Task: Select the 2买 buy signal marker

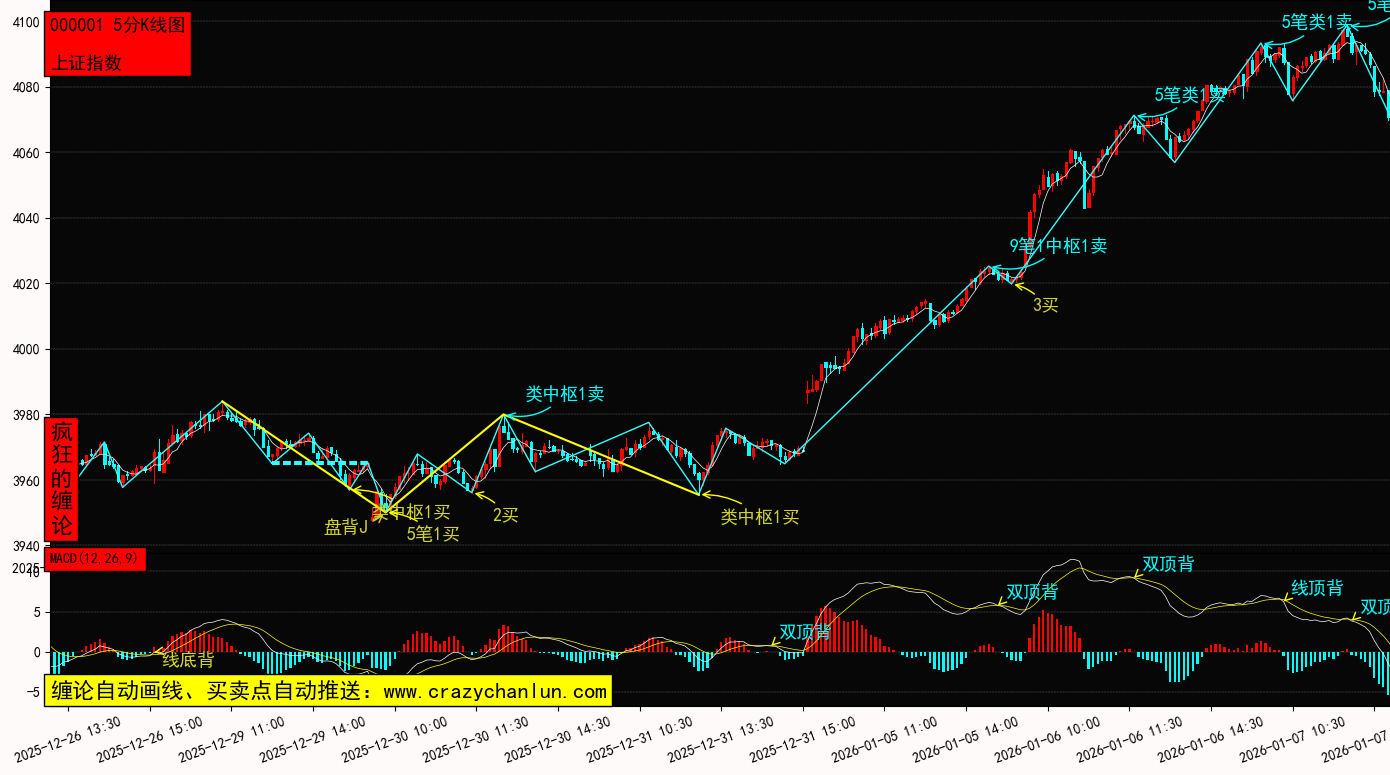Action: click(x=505, y=515)
